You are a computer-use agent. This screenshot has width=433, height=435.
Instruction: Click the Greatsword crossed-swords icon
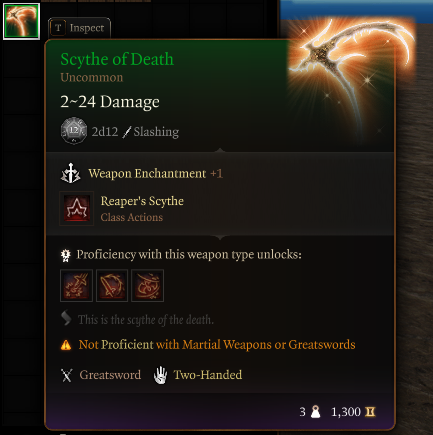(x=67, y=375)
